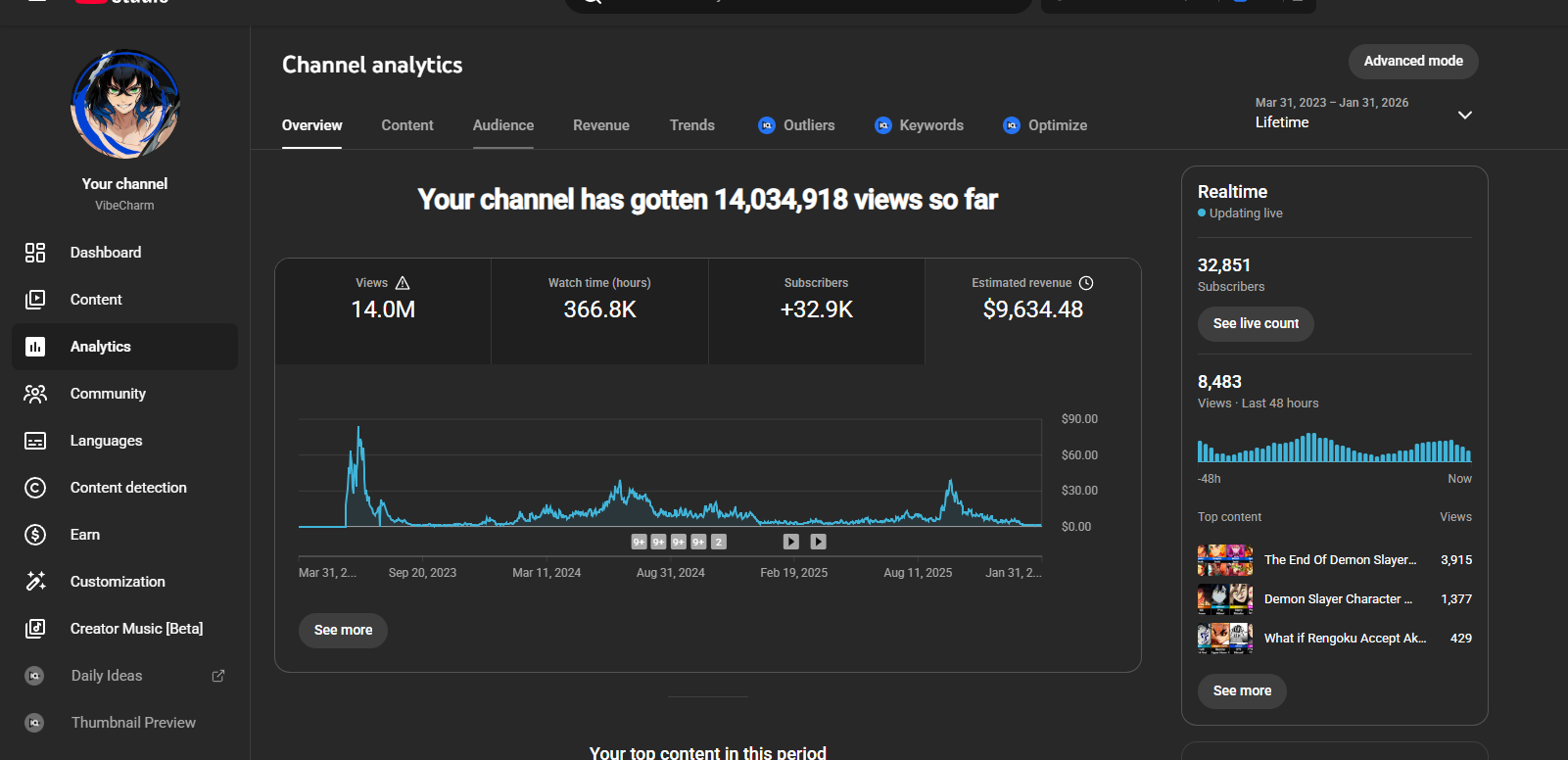Click the 14,034,918 views headline text

pos(707,200)
